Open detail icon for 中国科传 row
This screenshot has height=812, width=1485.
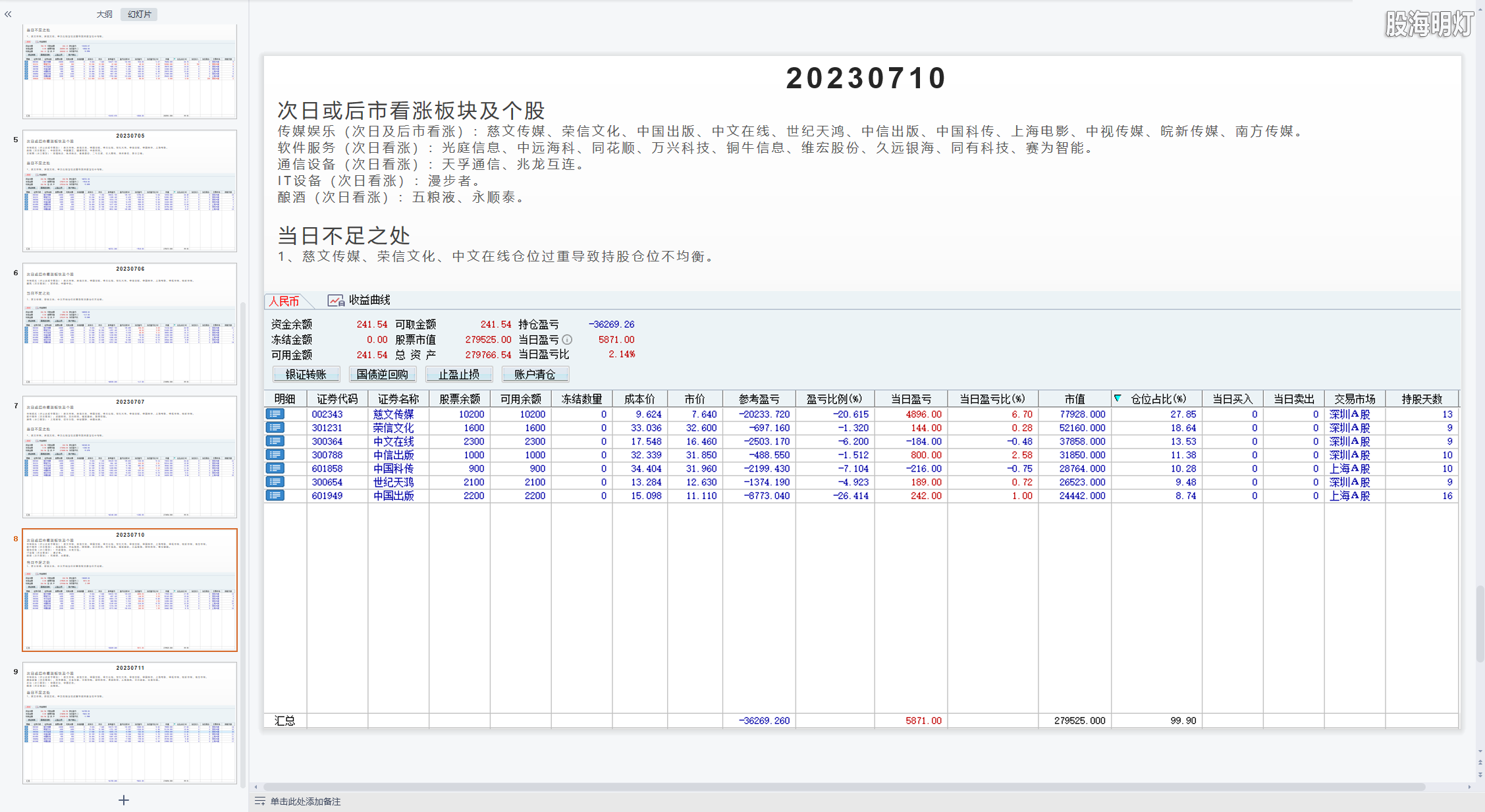(x=275, y=468)
